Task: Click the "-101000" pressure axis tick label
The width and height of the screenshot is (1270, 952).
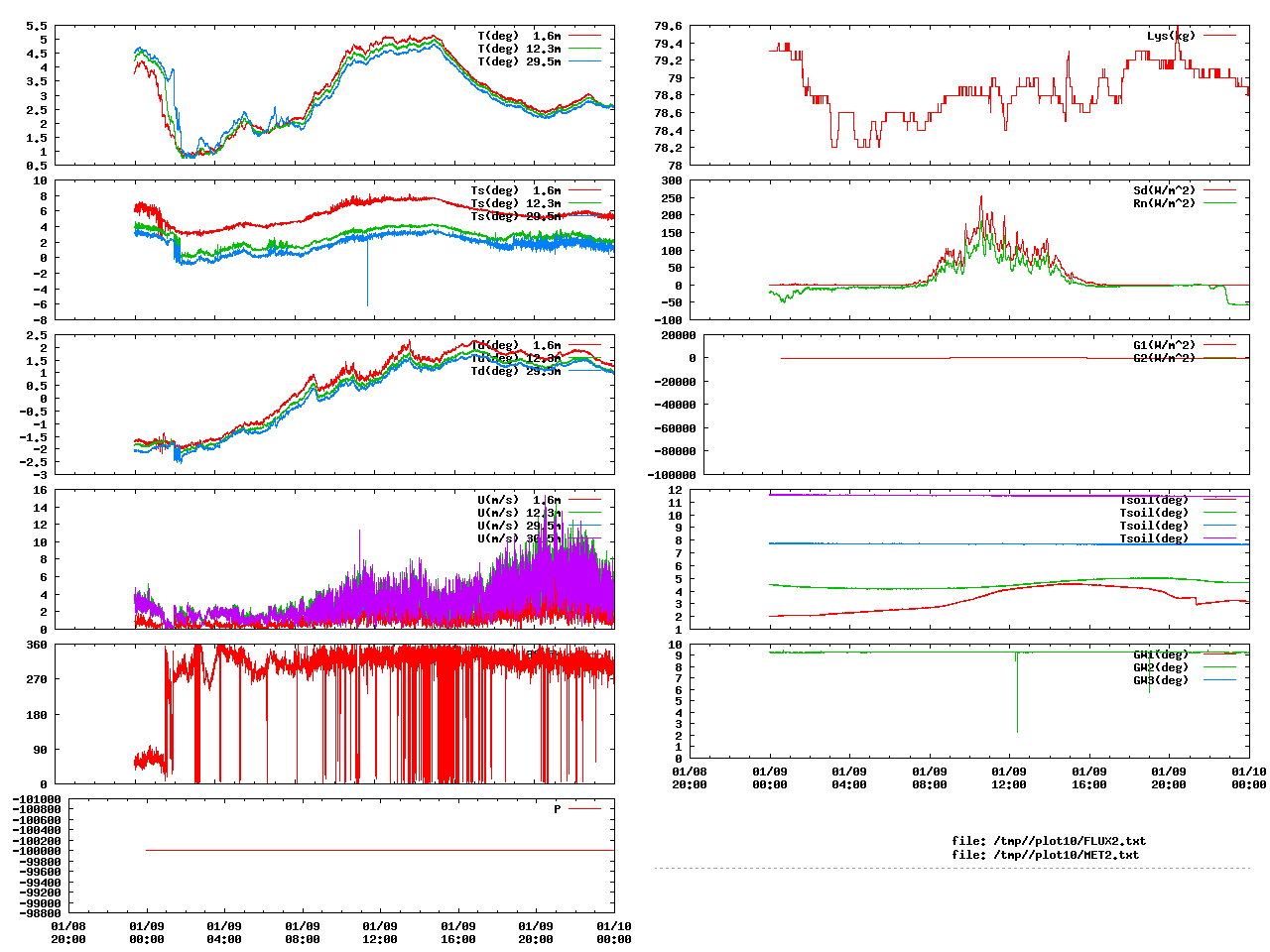Action: pyautogui.click(x=37, y=800)
